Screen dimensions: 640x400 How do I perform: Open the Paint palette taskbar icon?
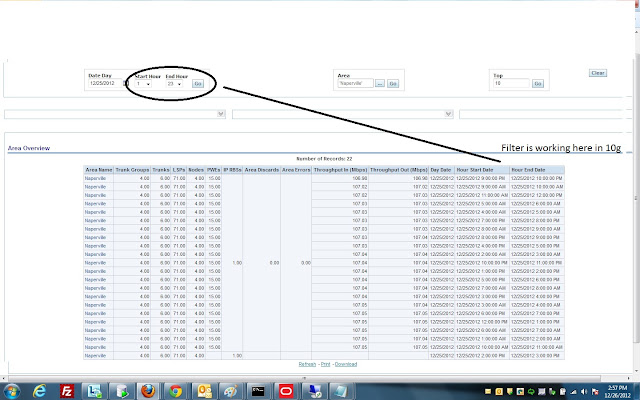[230, 391]
